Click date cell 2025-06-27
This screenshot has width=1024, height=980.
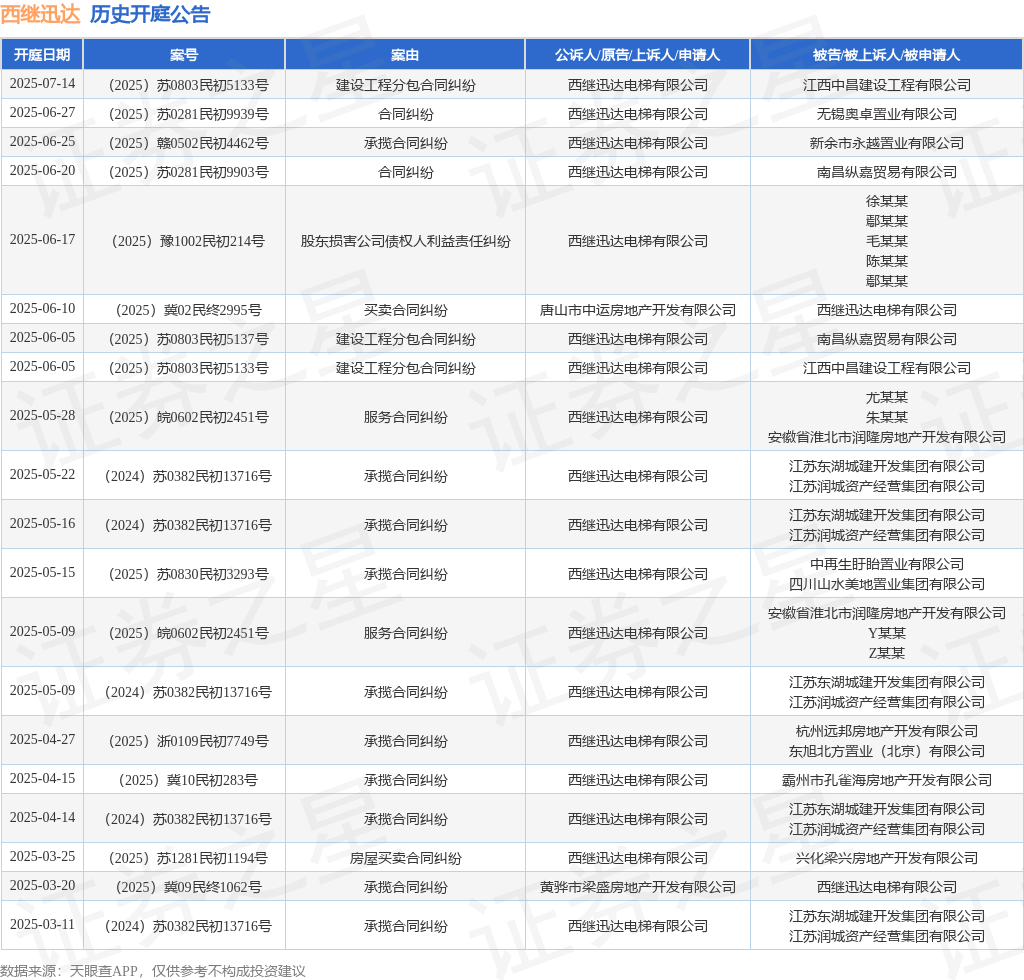[x=42, y=112]
